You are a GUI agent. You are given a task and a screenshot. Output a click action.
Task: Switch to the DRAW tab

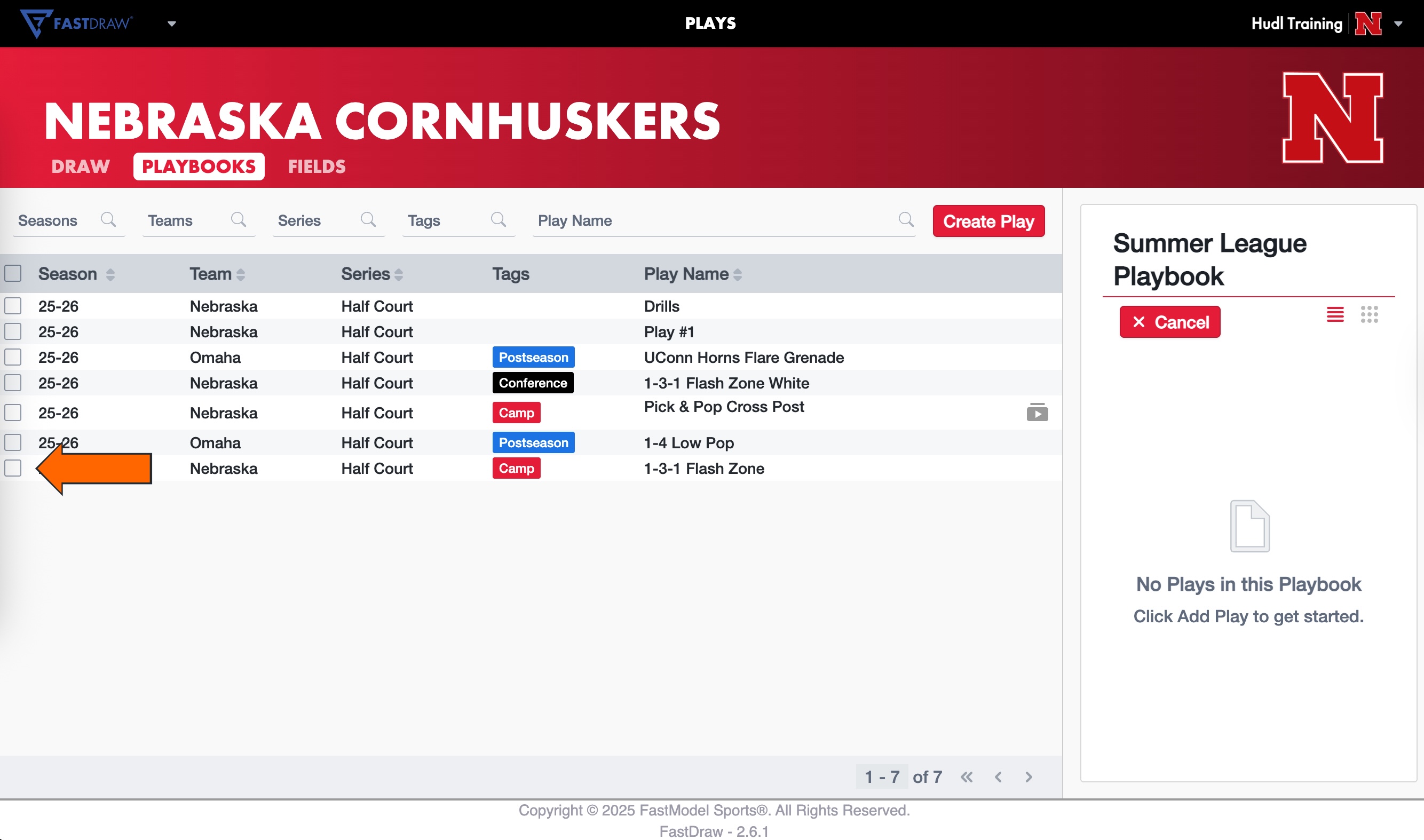pyautogui.click(x=81, y=167)
